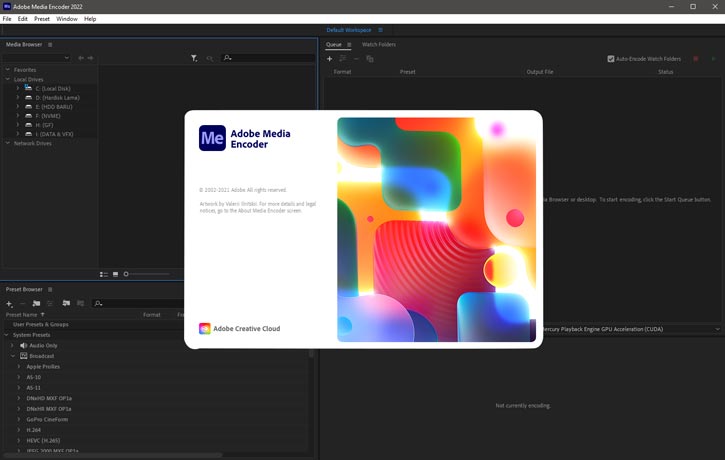Click the green Start Queue play button

point(713,59)
